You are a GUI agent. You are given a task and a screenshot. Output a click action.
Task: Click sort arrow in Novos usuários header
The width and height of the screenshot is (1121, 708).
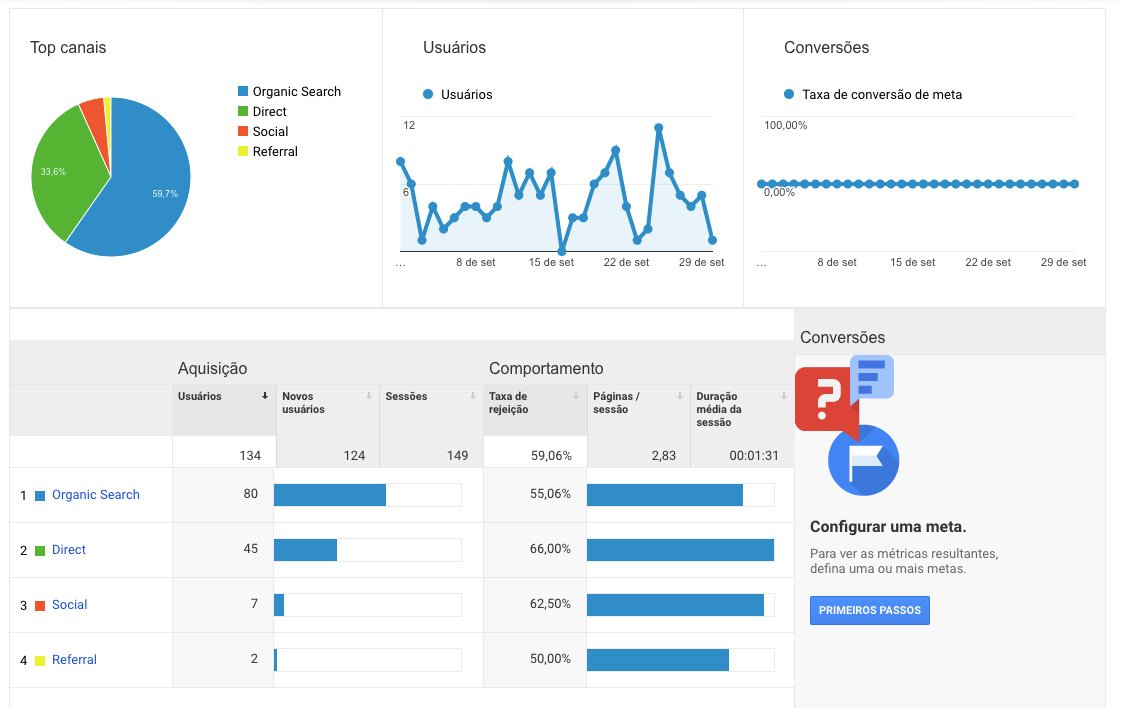pyautogui.click(x=369, y=396)
